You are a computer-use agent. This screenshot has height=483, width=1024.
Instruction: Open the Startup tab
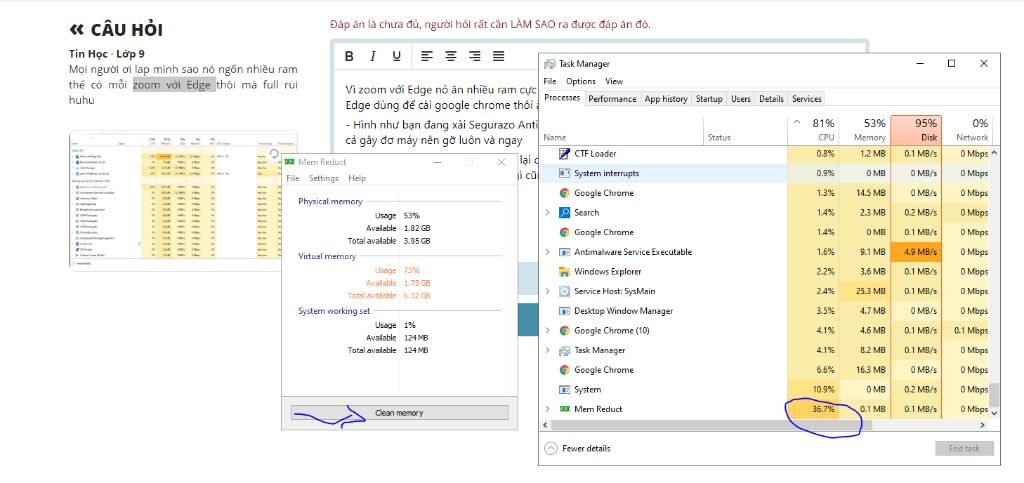(x=709, y=99)
